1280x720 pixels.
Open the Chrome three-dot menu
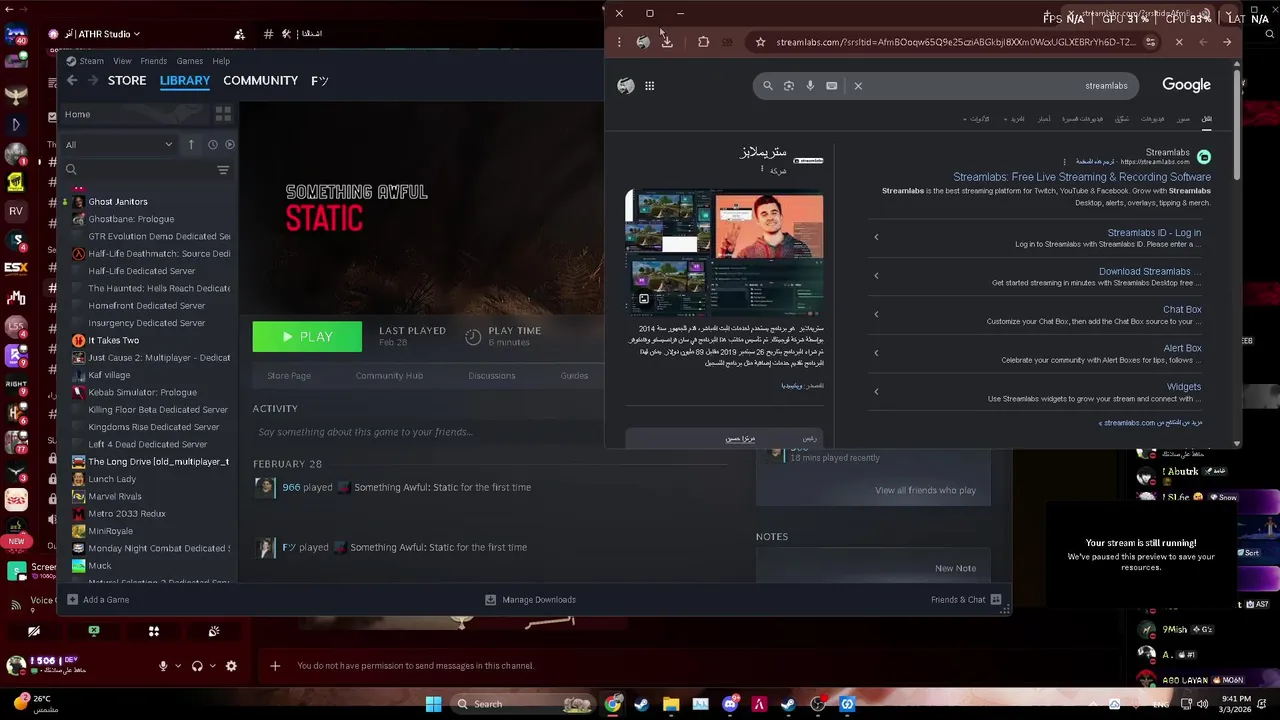pos(619,42)
